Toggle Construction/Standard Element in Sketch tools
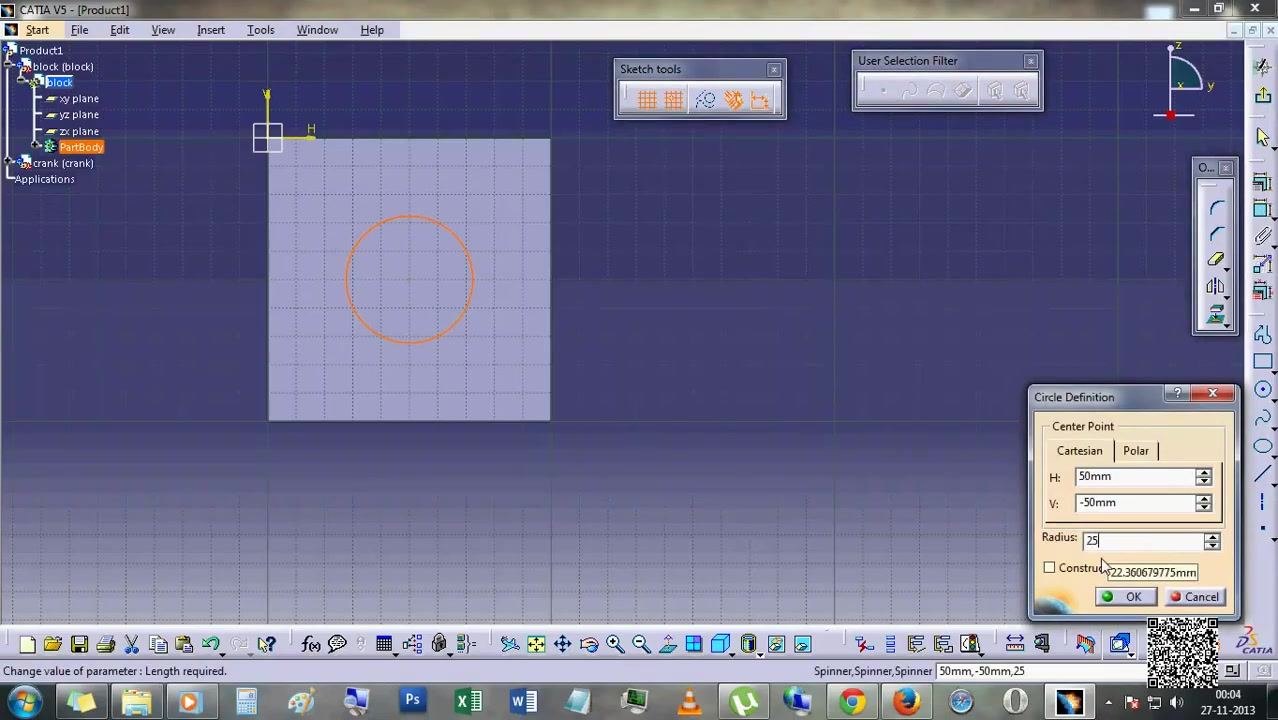This screenshot has width=1278, height=720. coord(705,100)
